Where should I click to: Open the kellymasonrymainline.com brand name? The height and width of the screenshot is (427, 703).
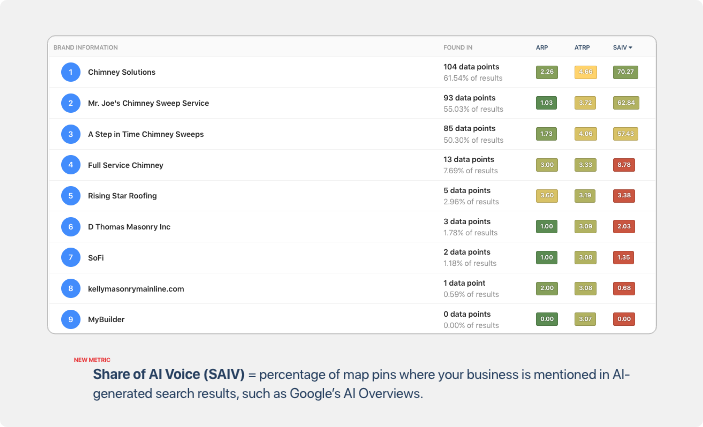click(x=136, y=289)
